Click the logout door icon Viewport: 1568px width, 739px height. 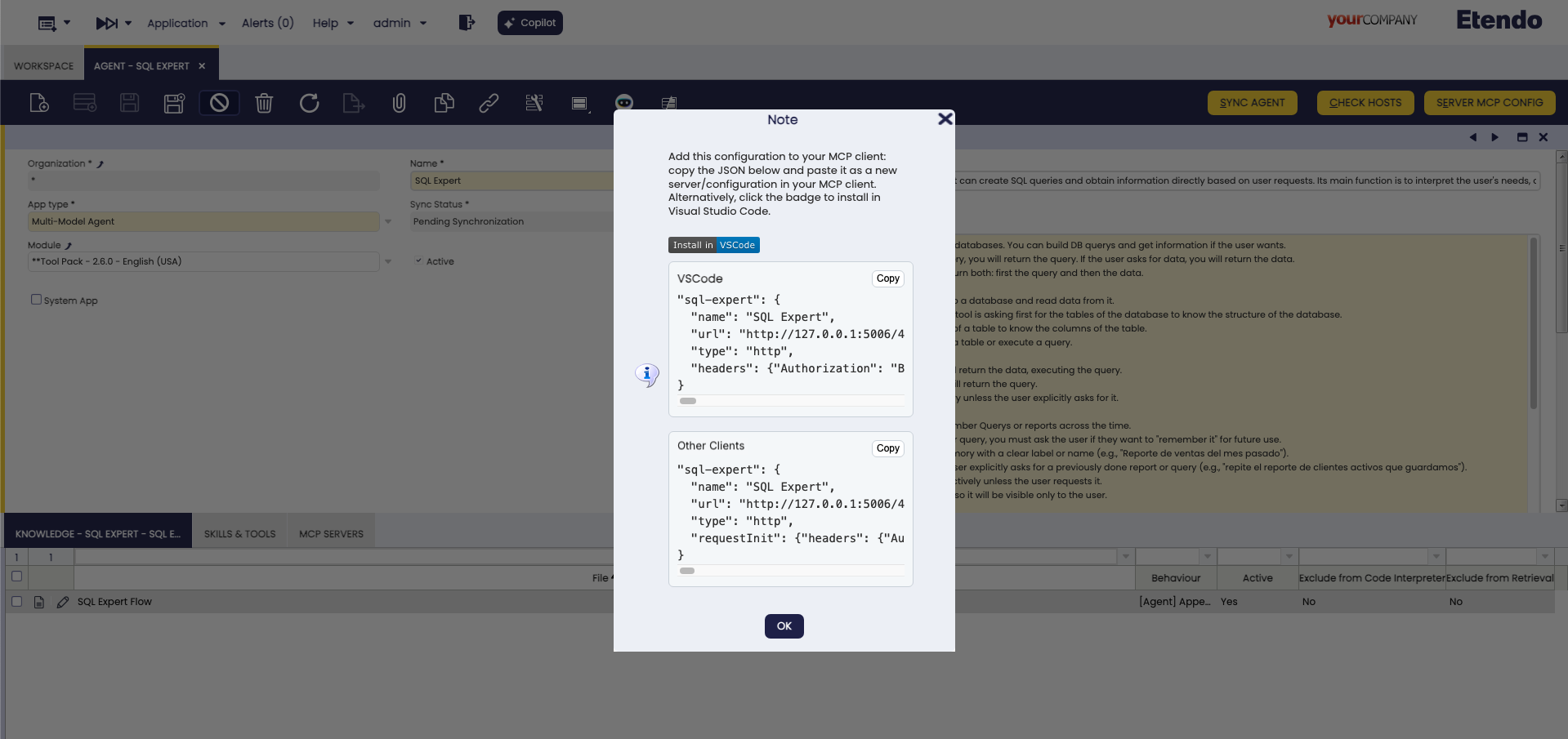coord(467,23)
